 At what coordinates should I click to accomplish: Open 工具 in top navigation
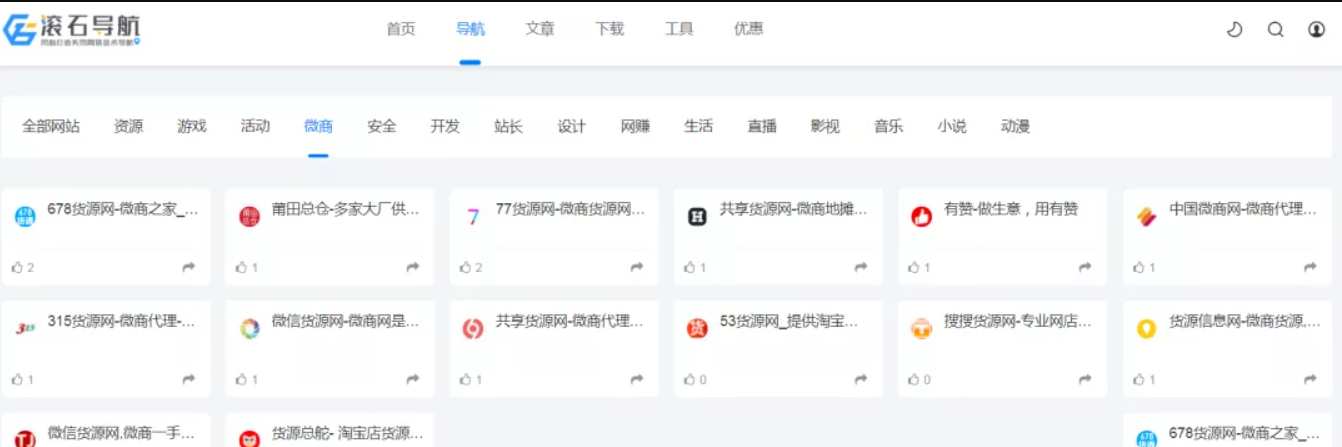coord(679,29)
